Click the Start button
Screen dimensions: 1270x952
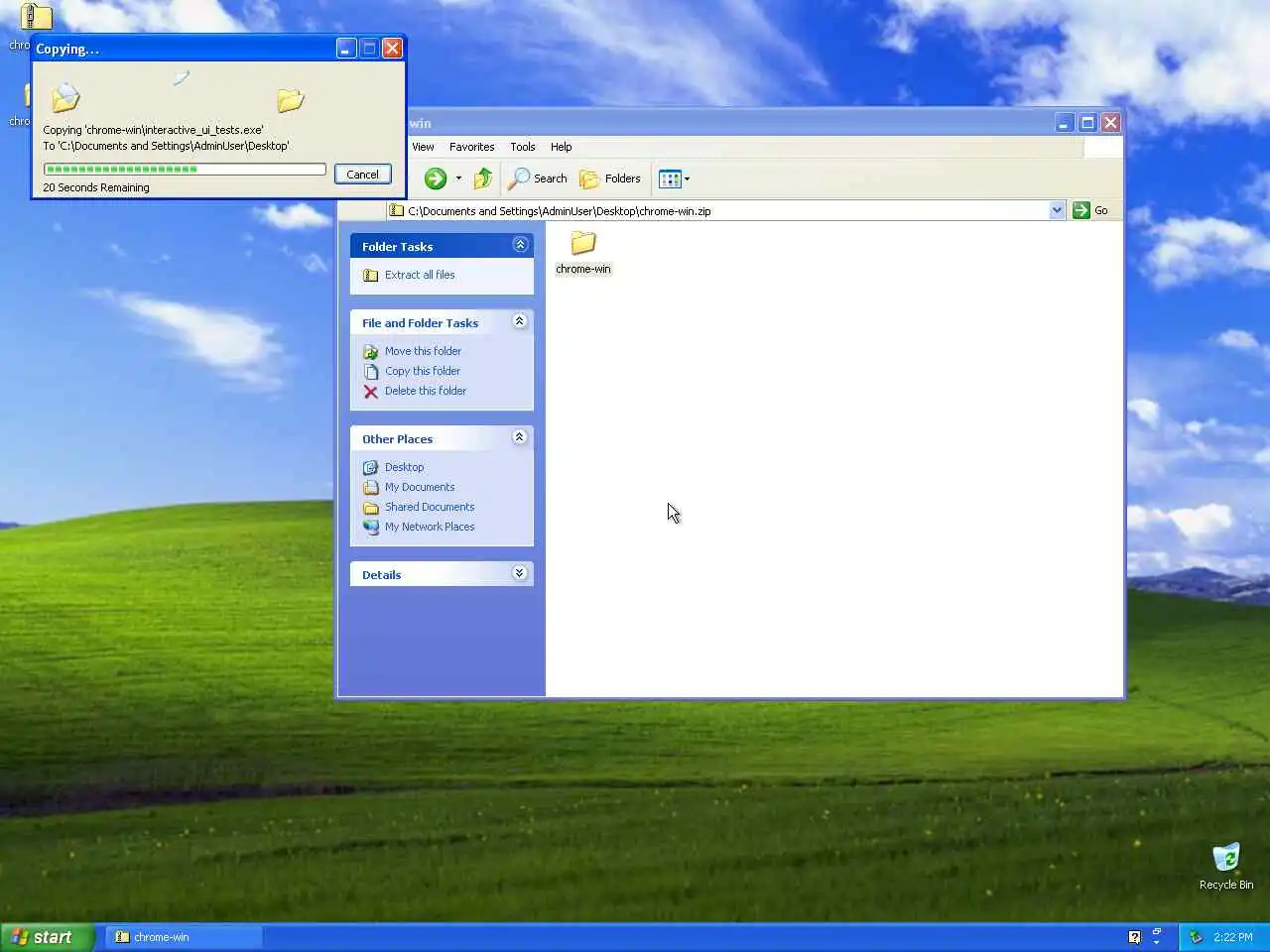point(47,937)
